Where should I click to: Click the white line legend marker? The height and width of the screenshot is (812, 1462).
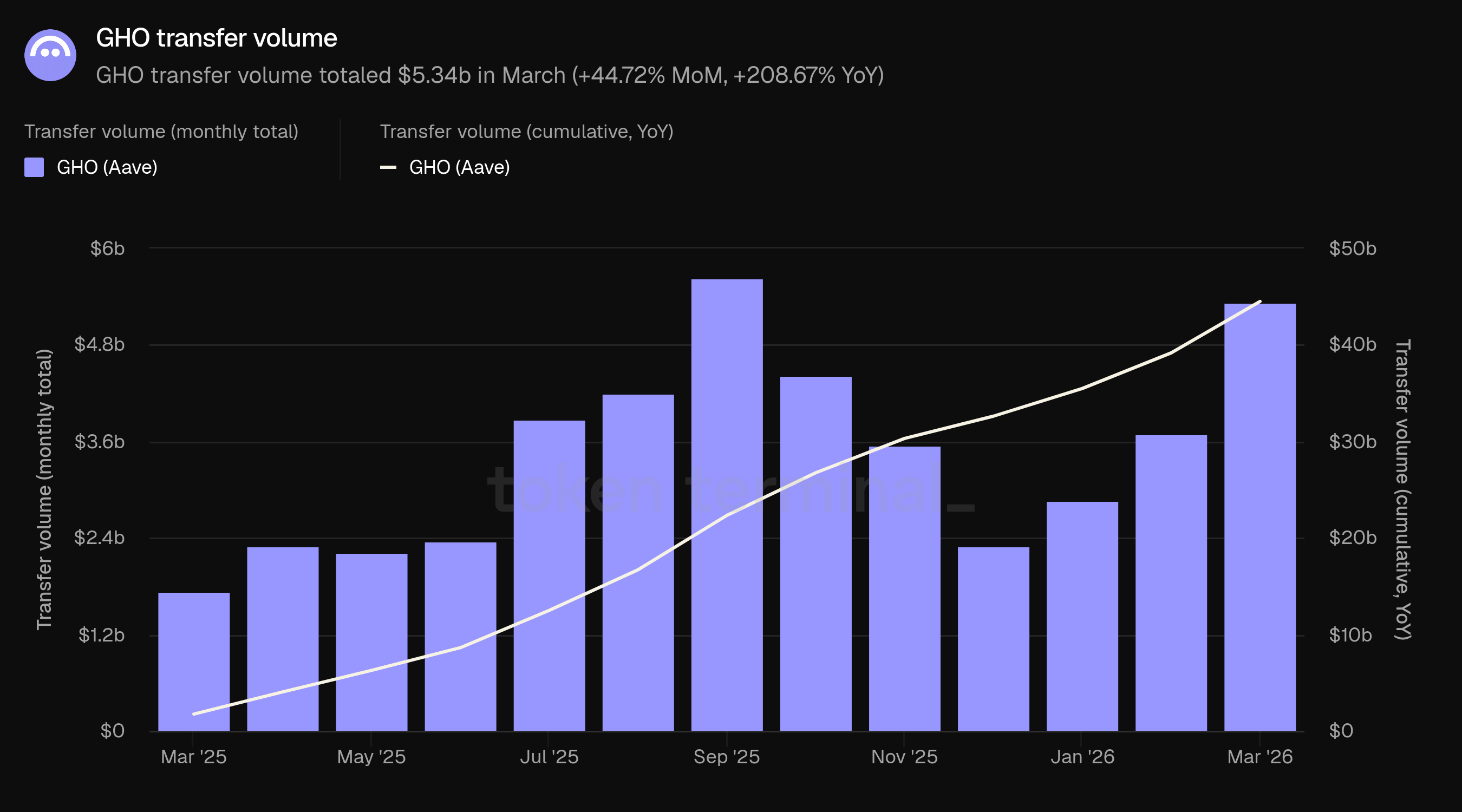tap(388, 167)
